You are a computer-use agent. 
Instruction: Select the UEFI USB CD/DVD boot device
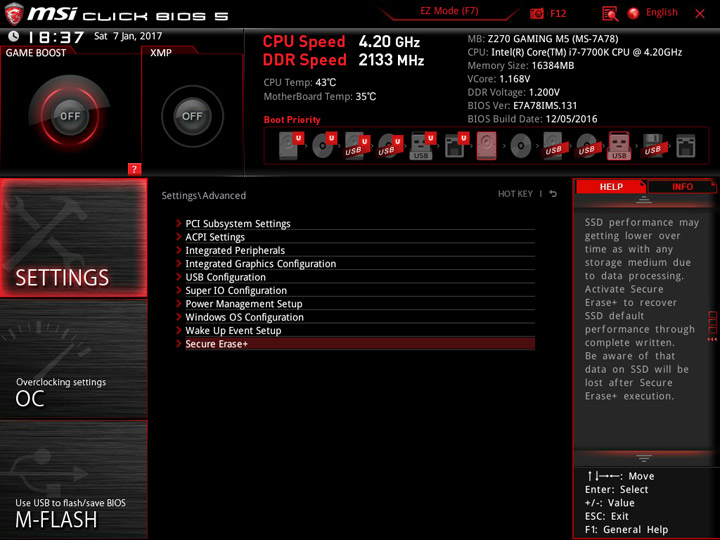tap(390, 146)
